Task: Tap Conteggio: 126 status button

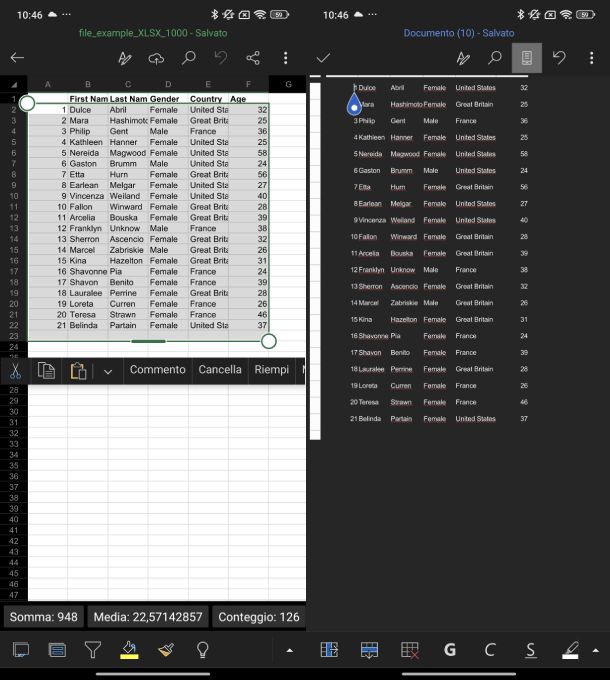Action: click(x=258, y=617)
